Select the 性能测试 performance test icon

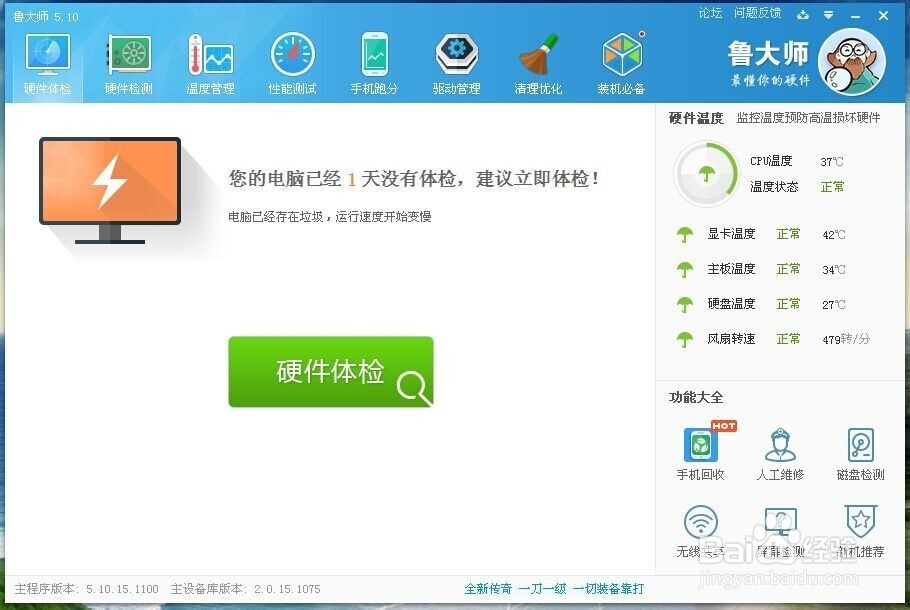pos(291,60)
